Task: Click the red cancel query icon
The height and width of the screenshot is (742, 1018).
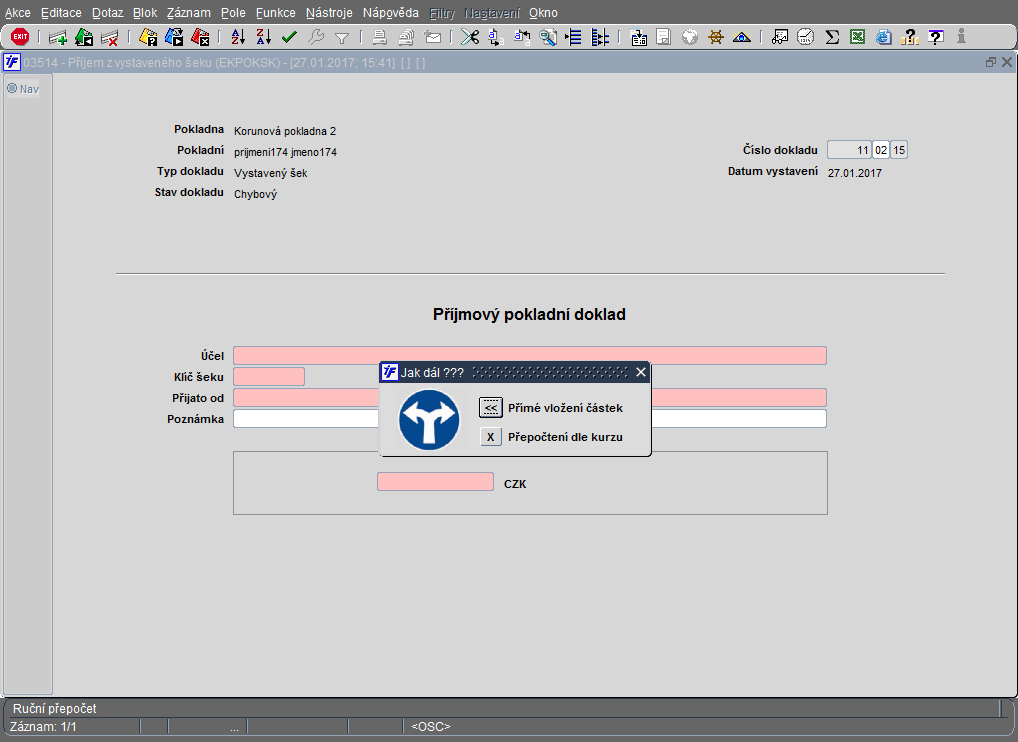Action: click(x=200, y=38)
